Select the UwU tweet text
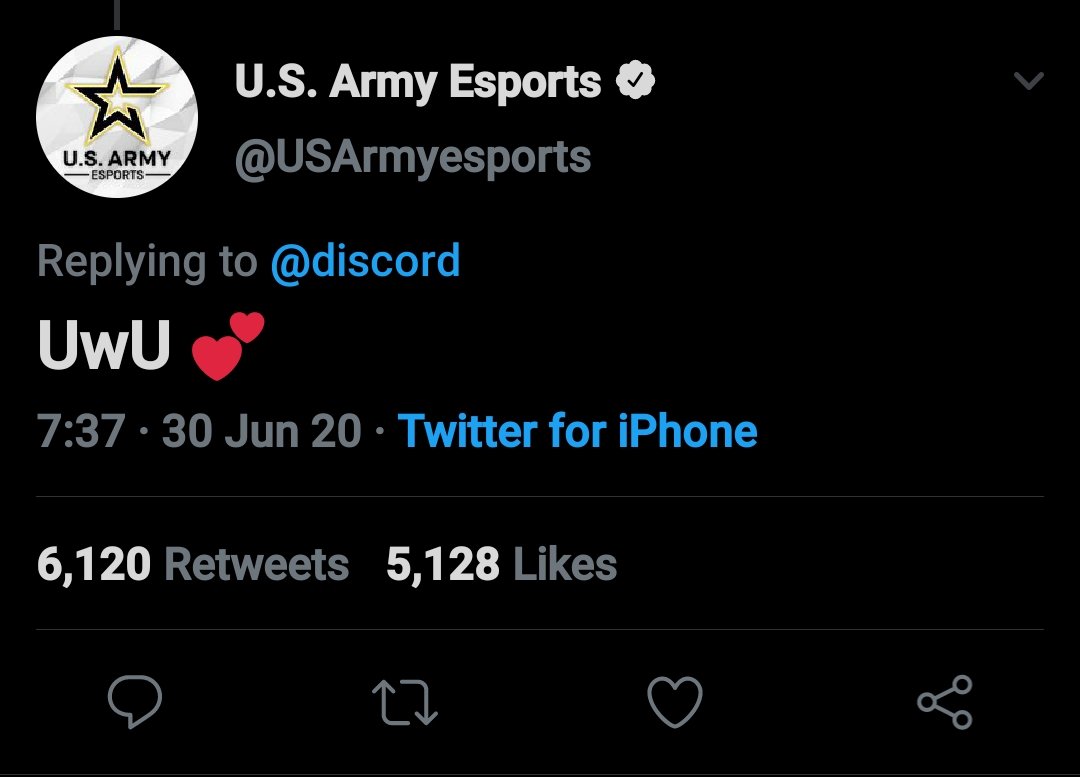 pyautogui.click(x=104, y=346)
